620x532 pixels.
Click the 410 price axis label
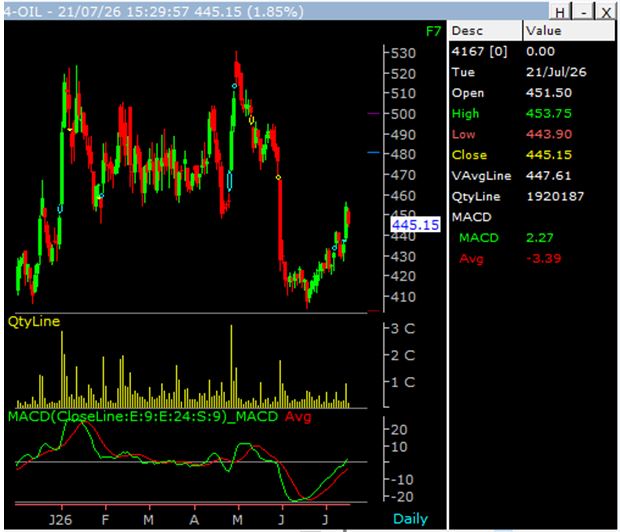pyautogui.click(x=403, y=297)
